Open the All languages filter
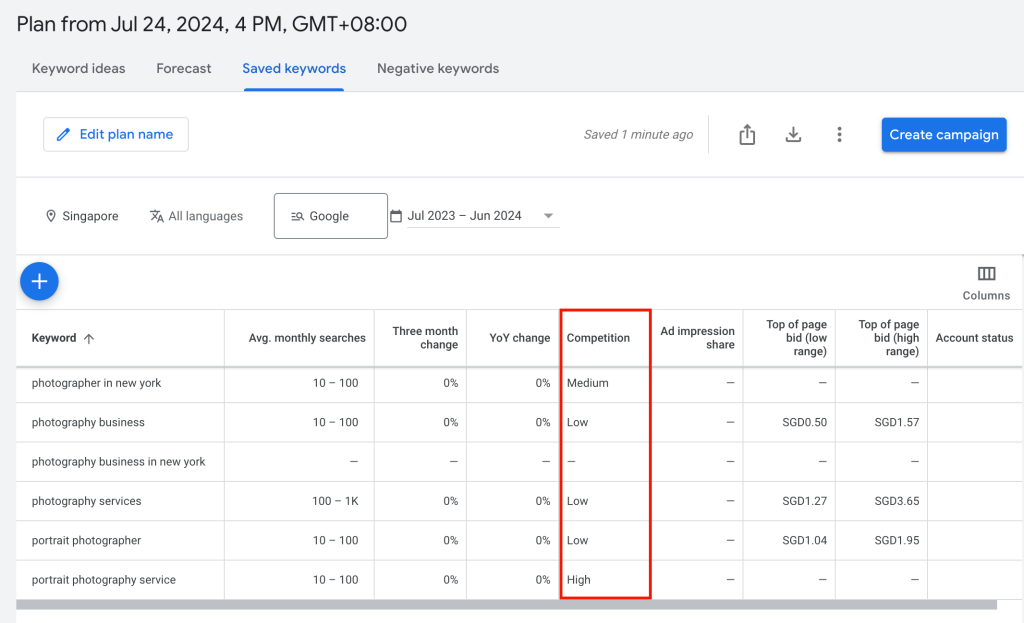 coord(196,216)
